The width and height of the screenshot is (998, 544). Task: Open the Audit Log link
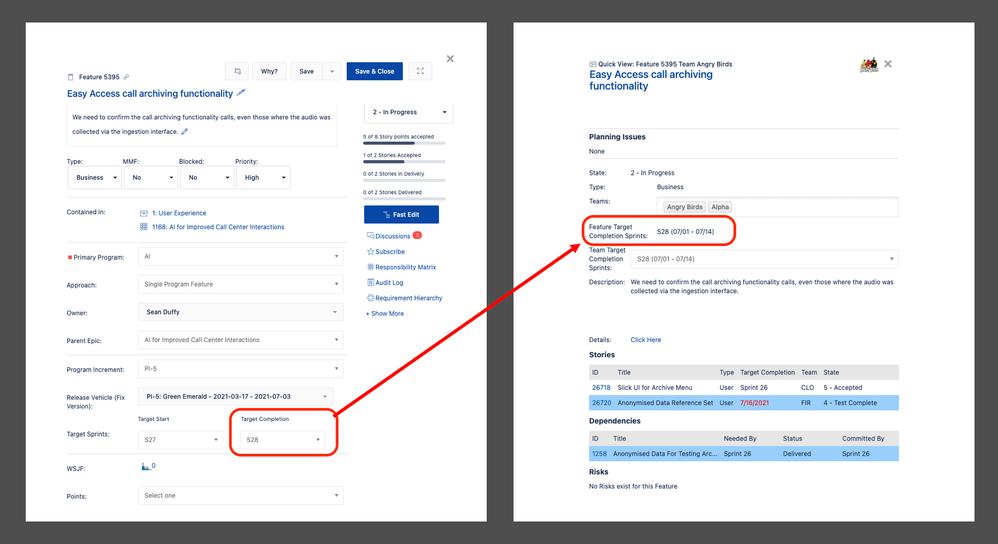point(389,282)
